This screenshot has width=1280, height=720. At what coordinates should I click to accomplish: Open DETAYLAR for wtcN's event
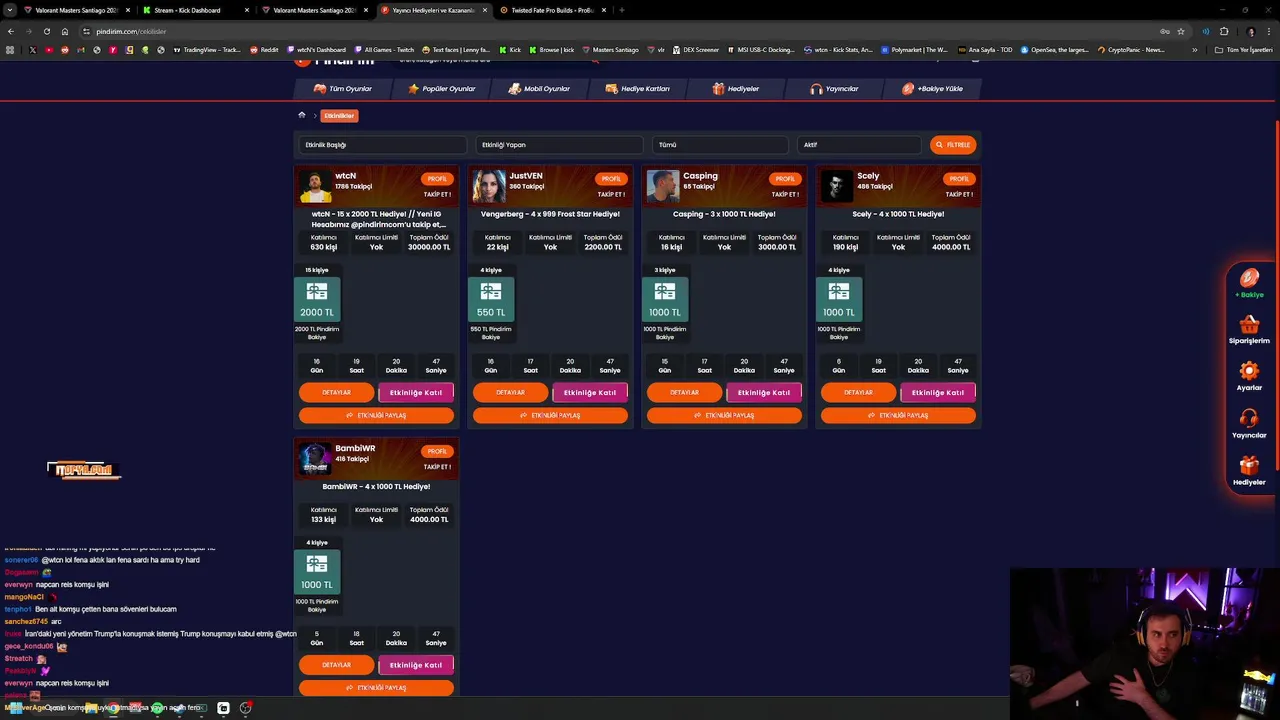point(337,393)
